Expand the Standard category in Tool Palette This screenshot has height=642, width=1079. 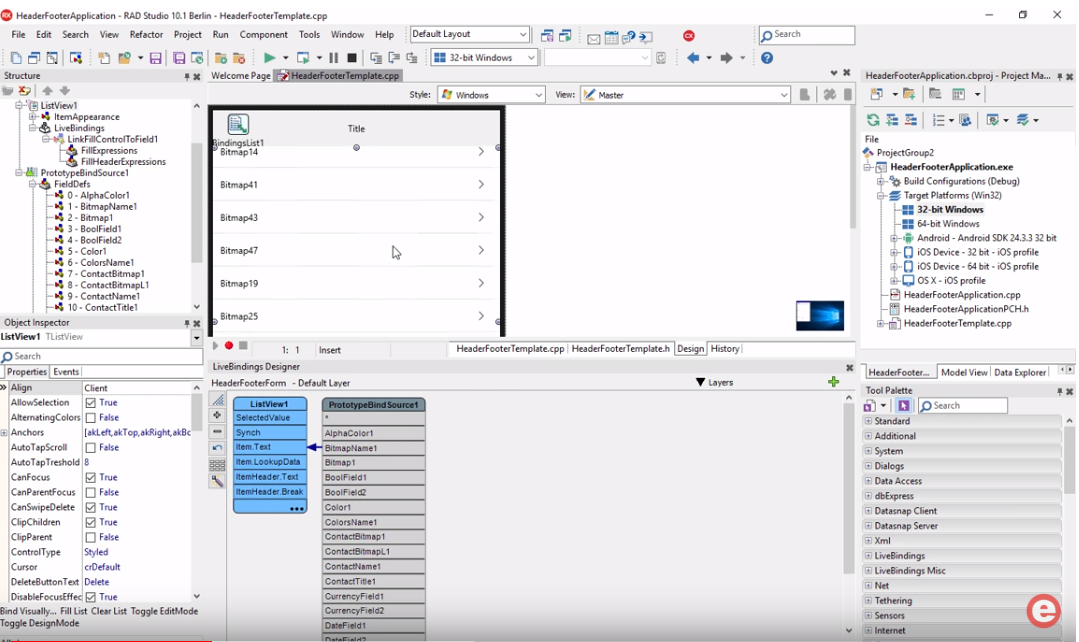tap(868, 421)
